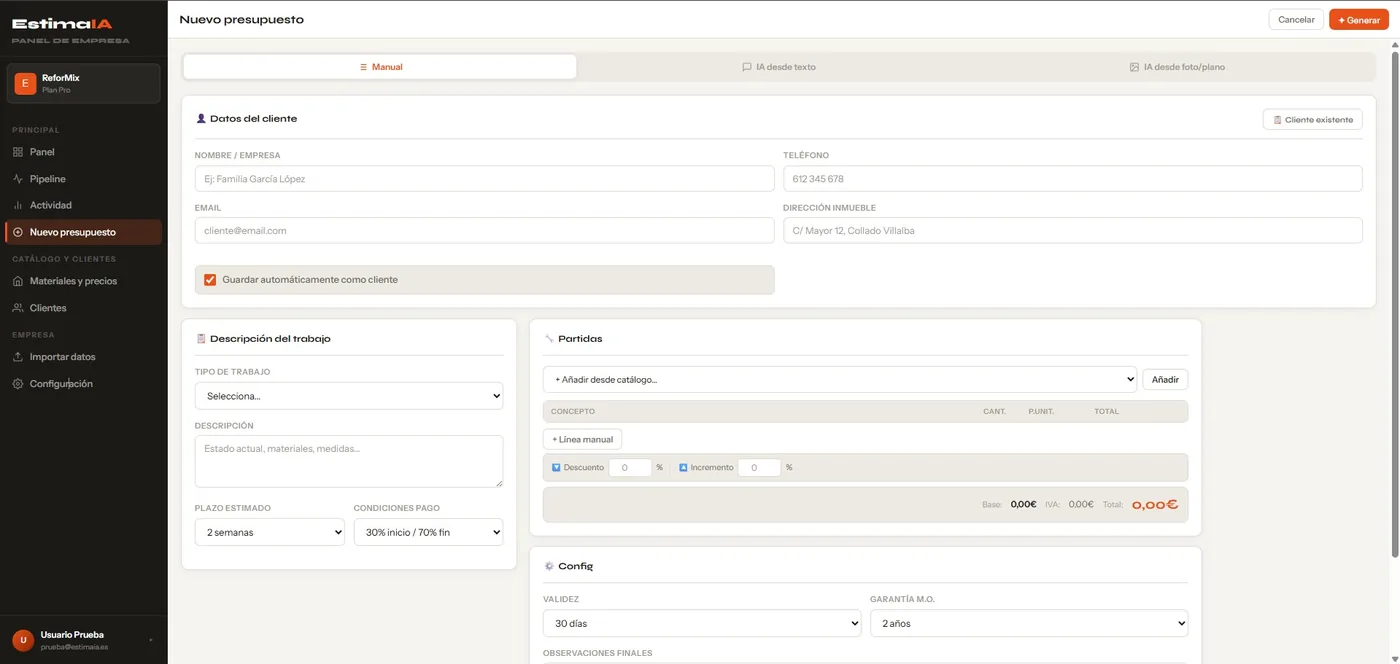Click the orange ReforMix company avatar

[25, 83]
